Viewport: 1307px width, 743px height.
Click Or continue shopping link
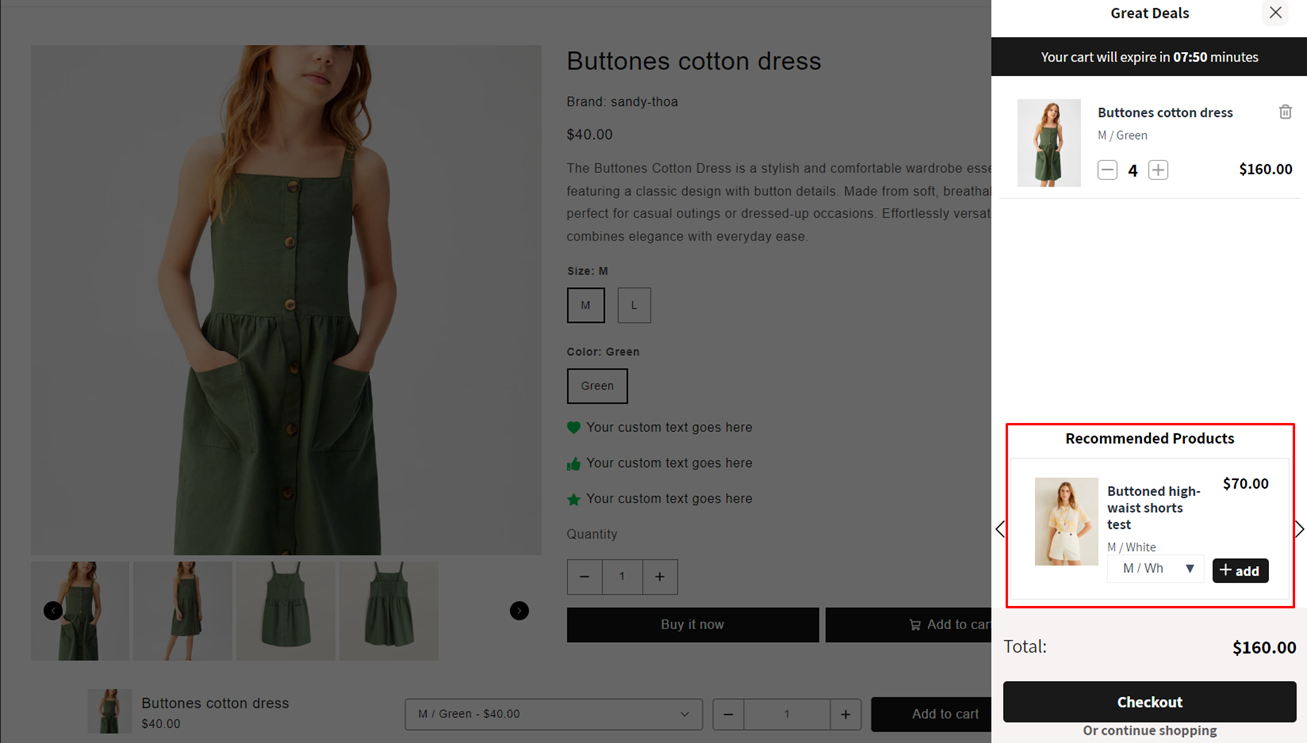(x=1149, y=731)
